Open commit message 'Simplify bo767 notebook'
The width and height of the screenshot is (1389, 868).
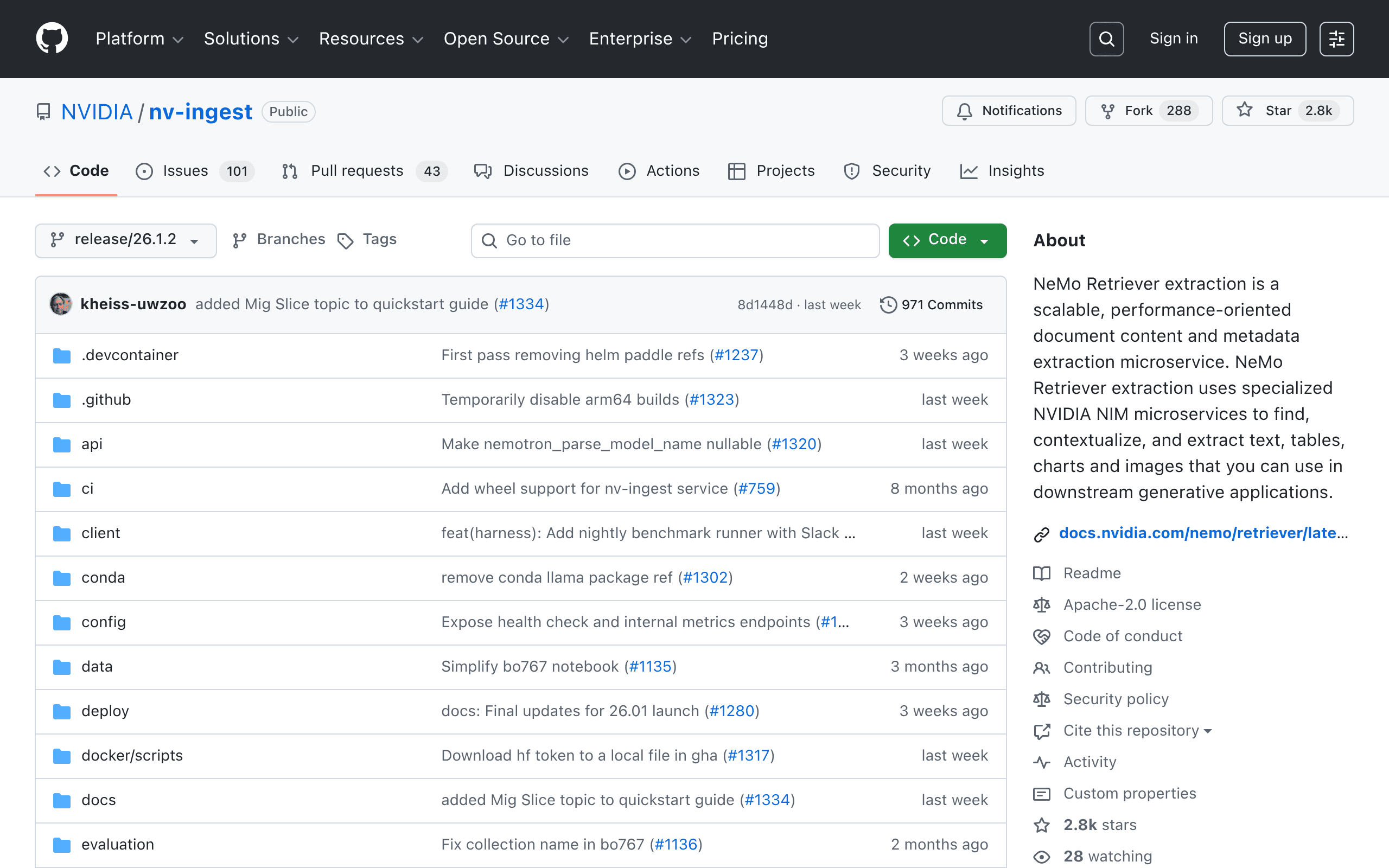pyautogui.click(x=529, y=667)
